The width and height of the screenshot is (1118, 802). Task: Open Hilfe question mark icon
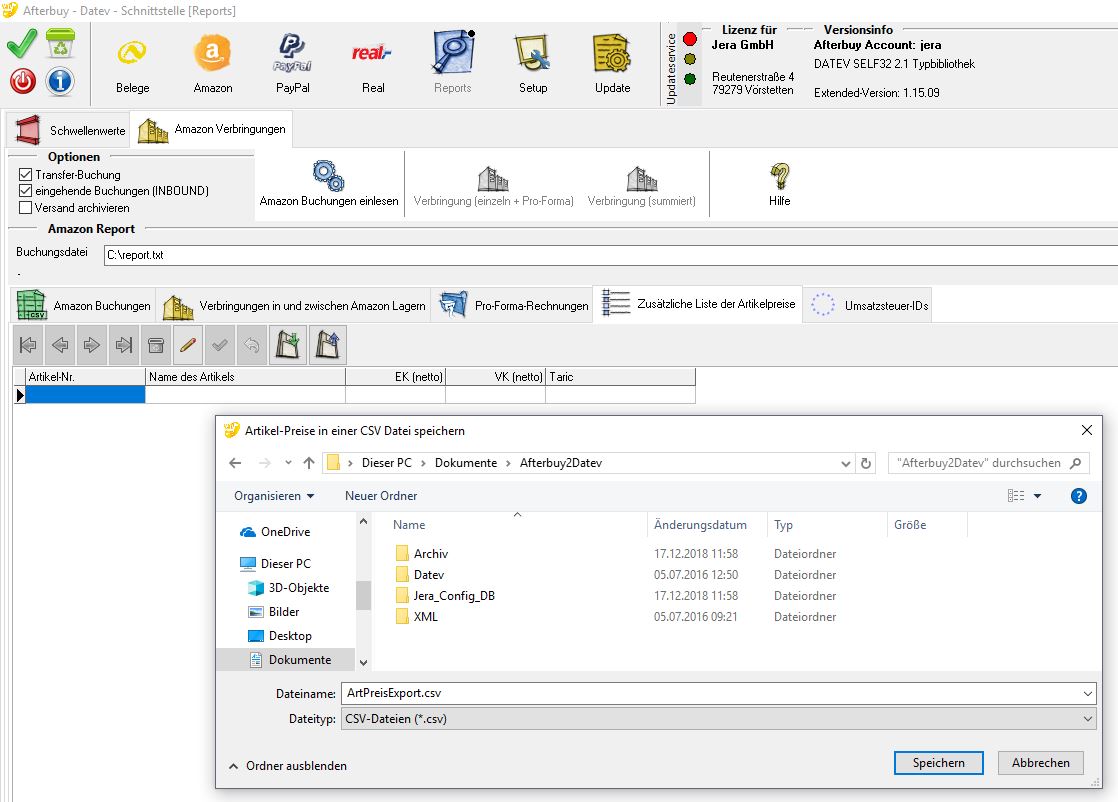point(779,175)
